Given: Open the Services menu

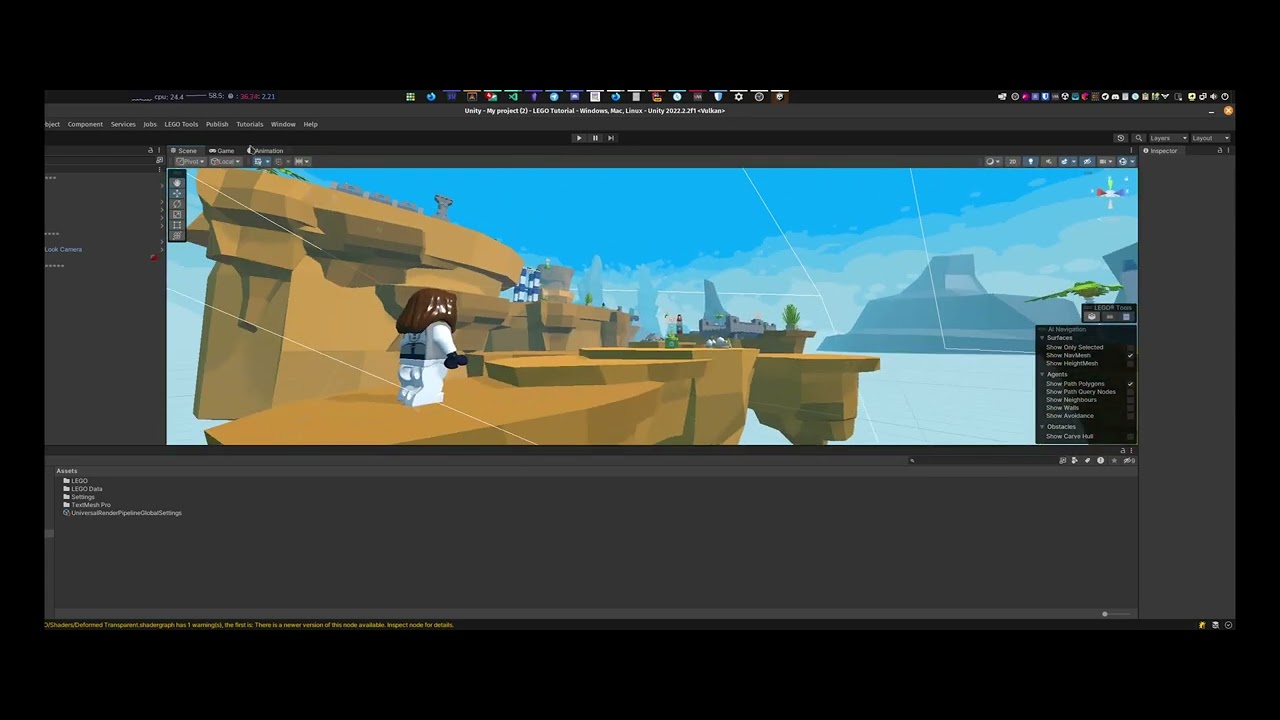Looking at the screenshot, I should 123,124.
